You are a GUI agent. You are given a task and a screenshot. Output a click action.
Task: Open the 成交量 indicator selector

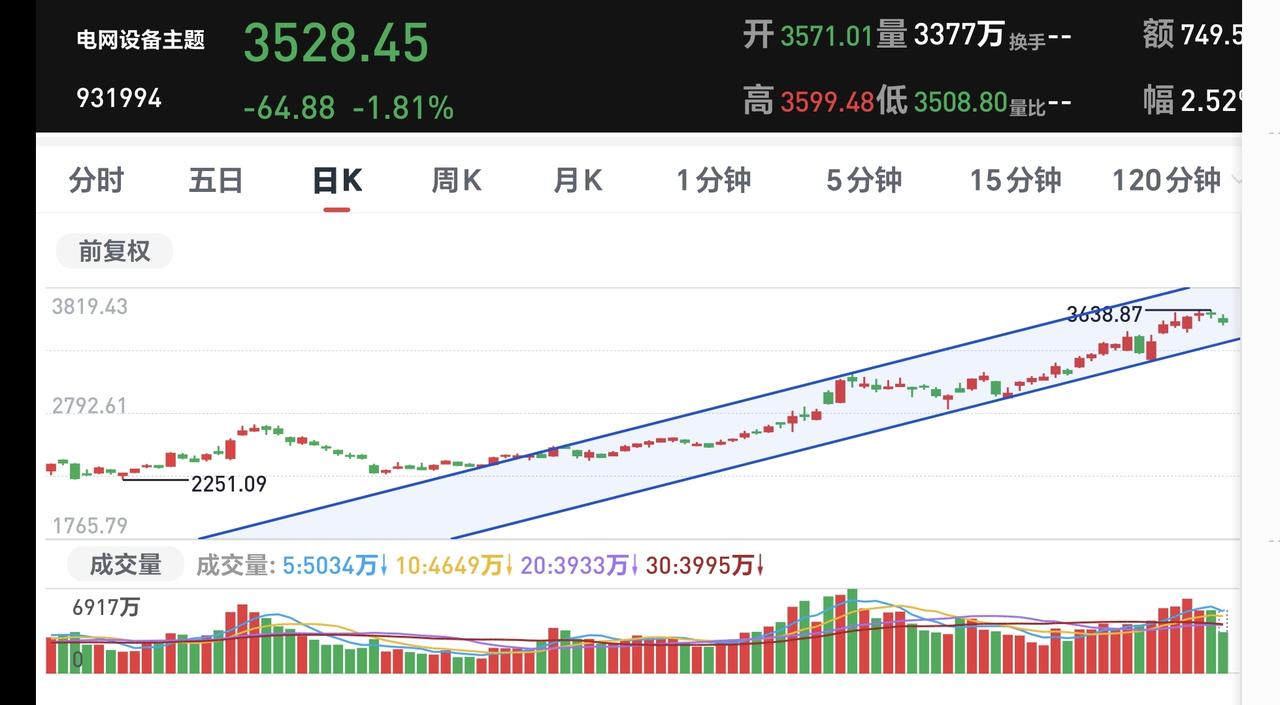tap(126, 565)
